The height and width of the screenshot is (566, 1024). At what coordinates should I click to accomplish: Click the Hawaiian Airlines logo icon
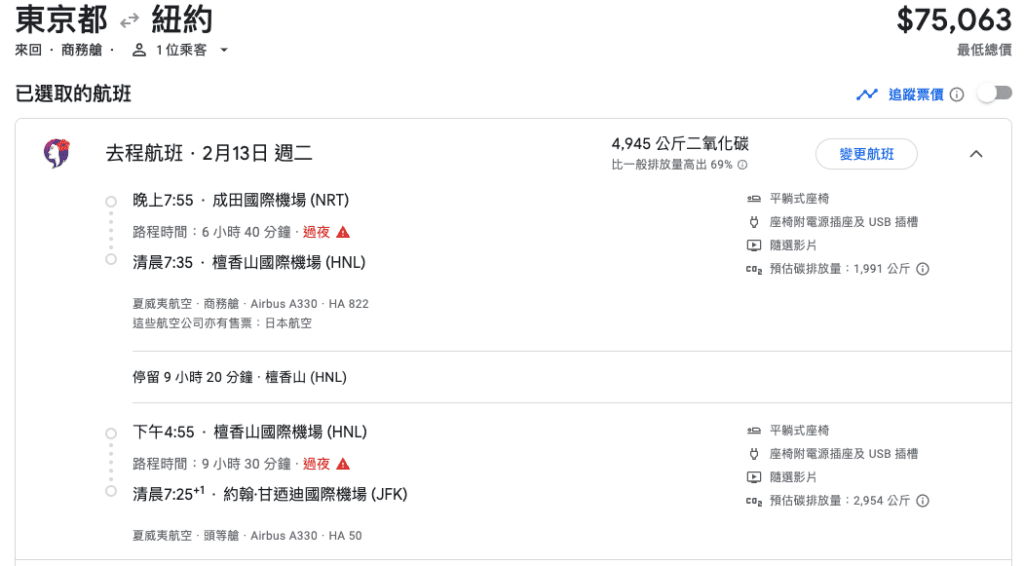pyautogui.click(x=57, y=153)
